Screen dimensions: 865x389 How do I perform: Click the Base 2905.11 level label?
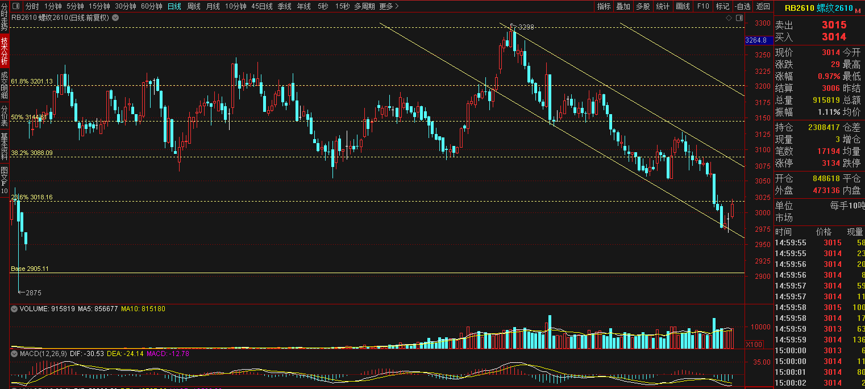click(30, 269)
